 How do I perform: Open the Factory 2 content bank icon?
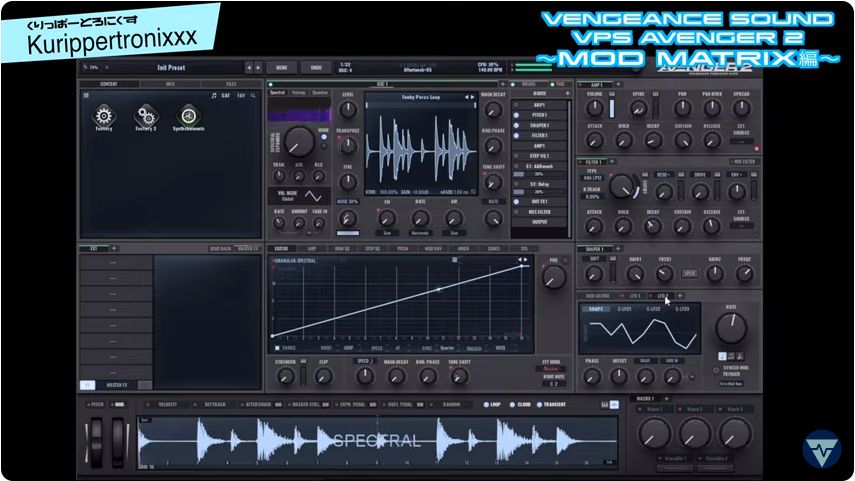[x=146, y=116]
